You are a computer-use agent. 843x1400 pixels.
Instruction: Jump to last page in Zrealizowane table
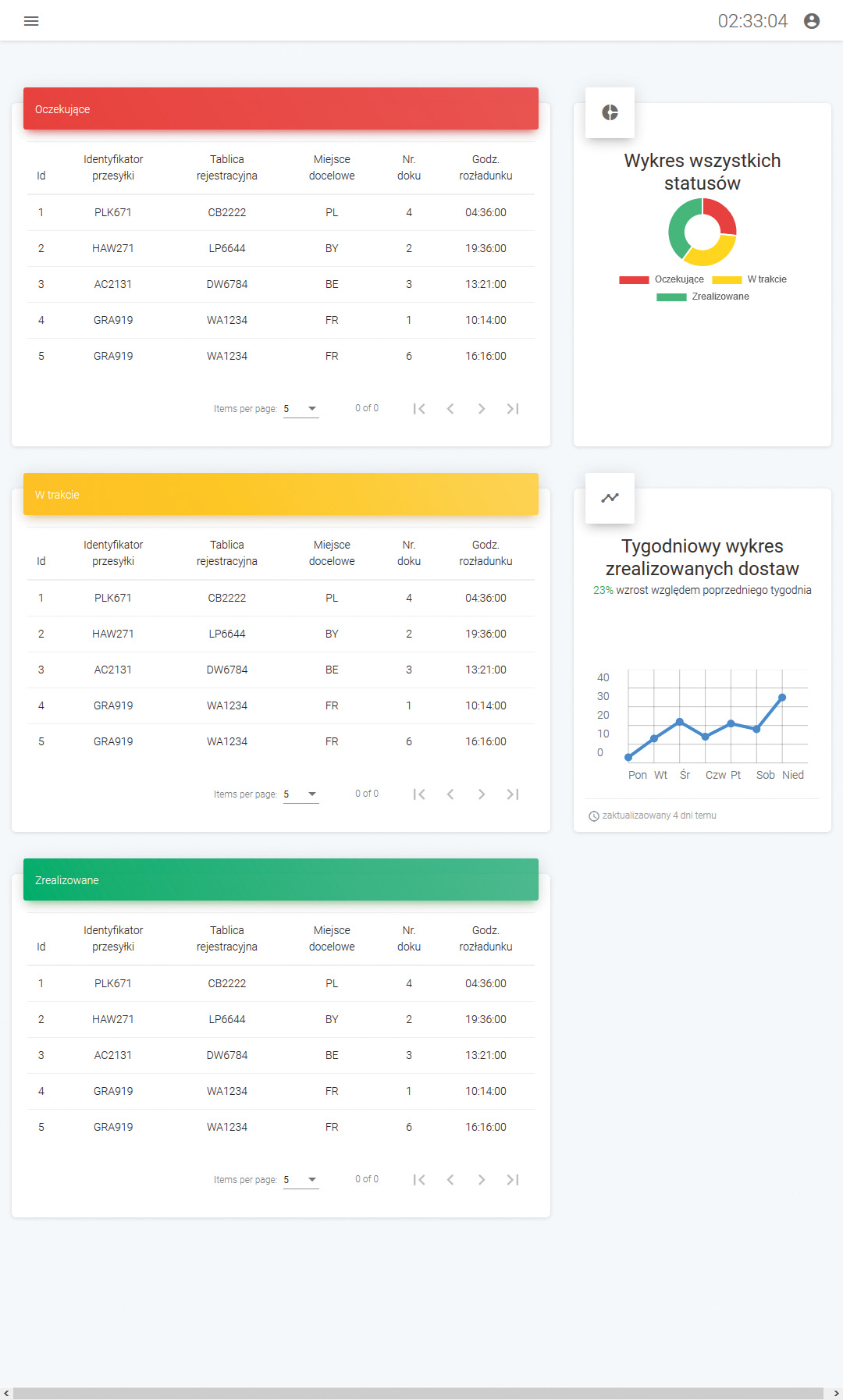pyautogui.click(x=513, y=1180)
